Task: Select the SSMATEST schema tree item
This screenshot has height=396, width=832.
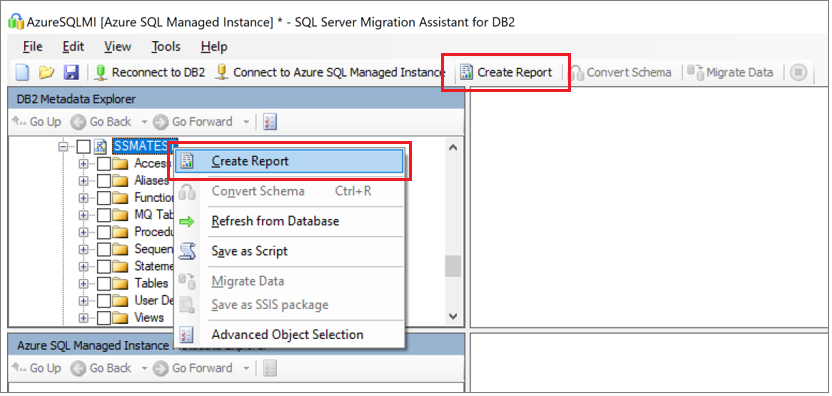Action: coord(145,146)
